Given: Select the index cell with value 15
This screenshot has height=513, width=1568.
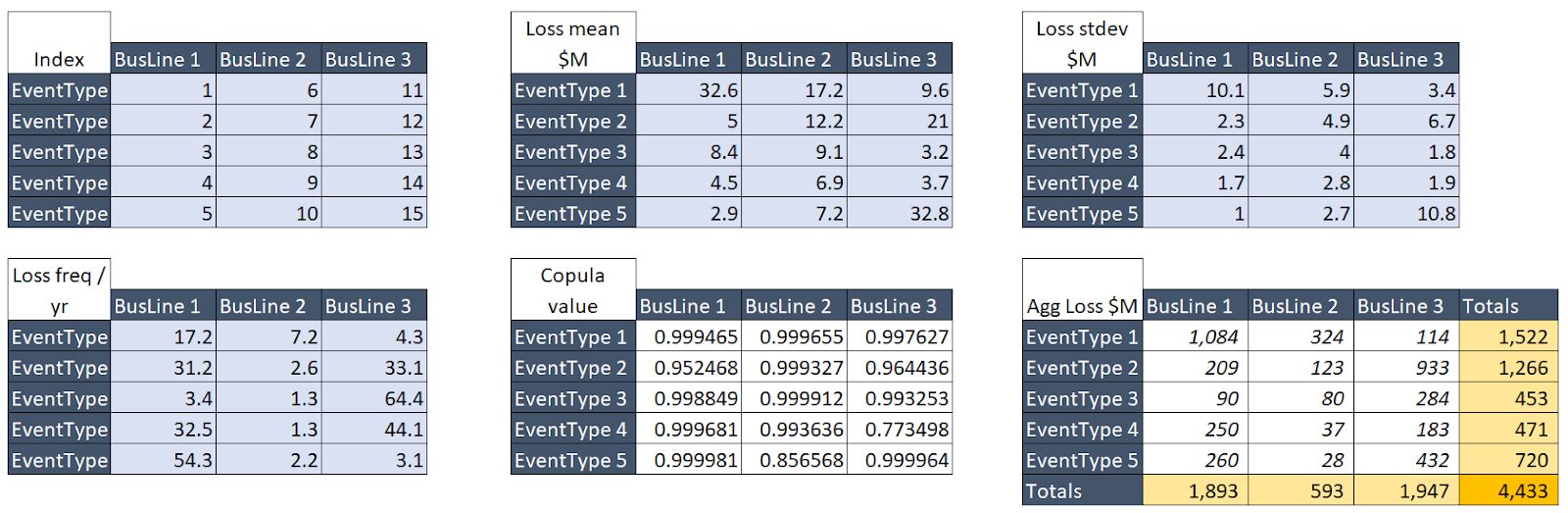Looking at the screenshot, I should (x=374, y=213).
